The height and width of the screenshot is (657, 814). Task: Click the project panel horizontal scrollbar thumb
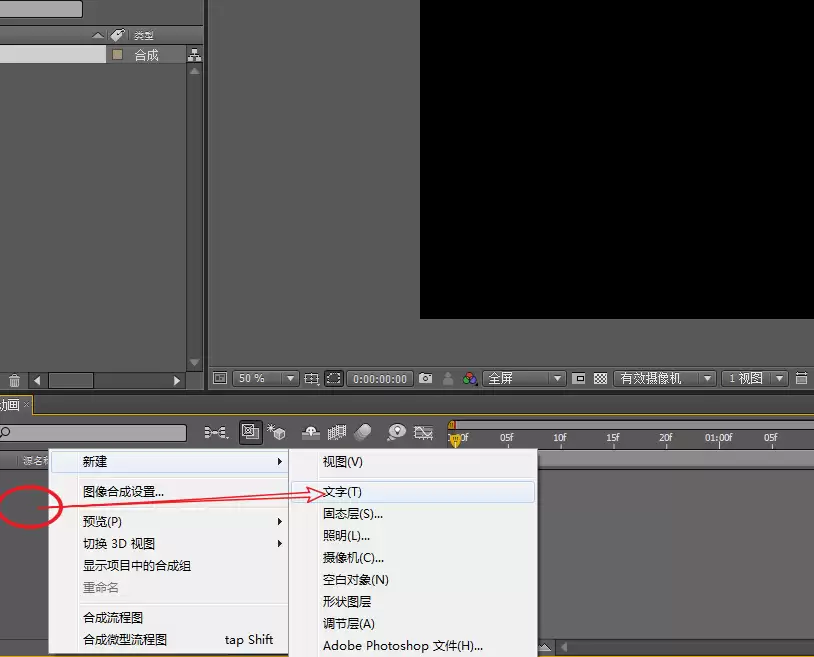71,380
